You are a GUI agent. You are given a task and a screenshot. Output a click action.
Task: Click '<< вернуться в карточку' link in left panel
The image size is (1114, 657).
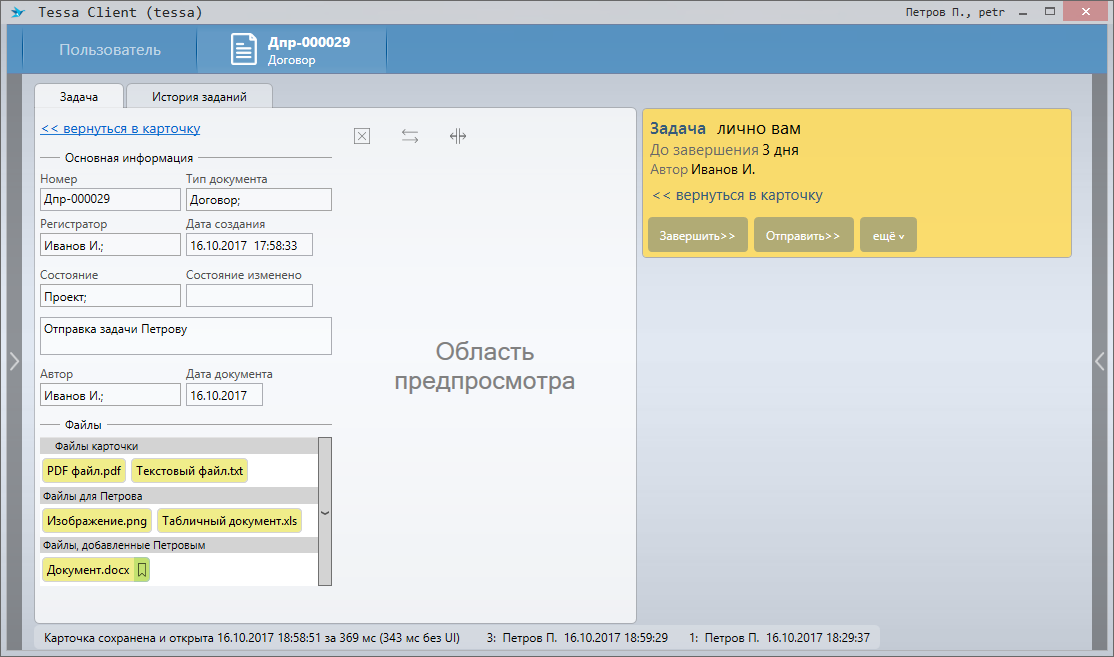coord(120,128)
